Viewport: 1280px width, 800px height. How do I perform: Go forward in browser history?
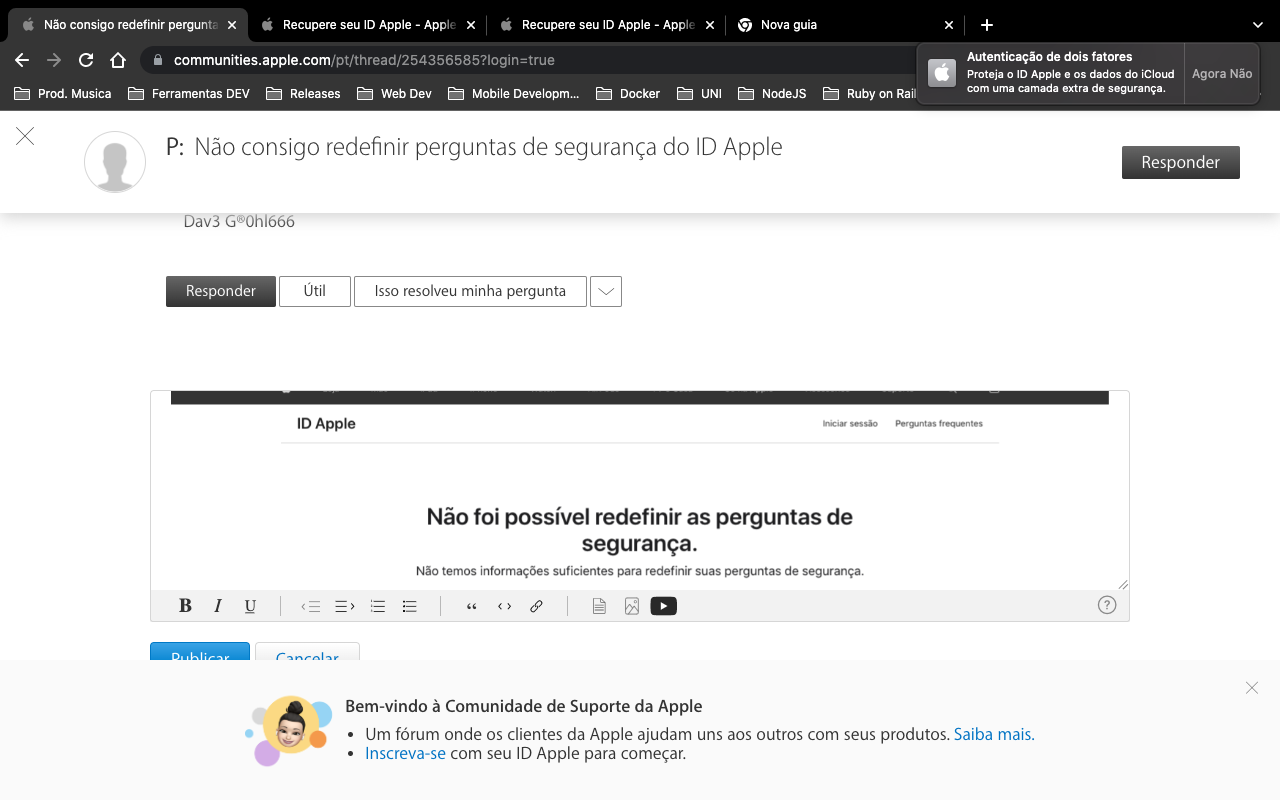point(54,60)
